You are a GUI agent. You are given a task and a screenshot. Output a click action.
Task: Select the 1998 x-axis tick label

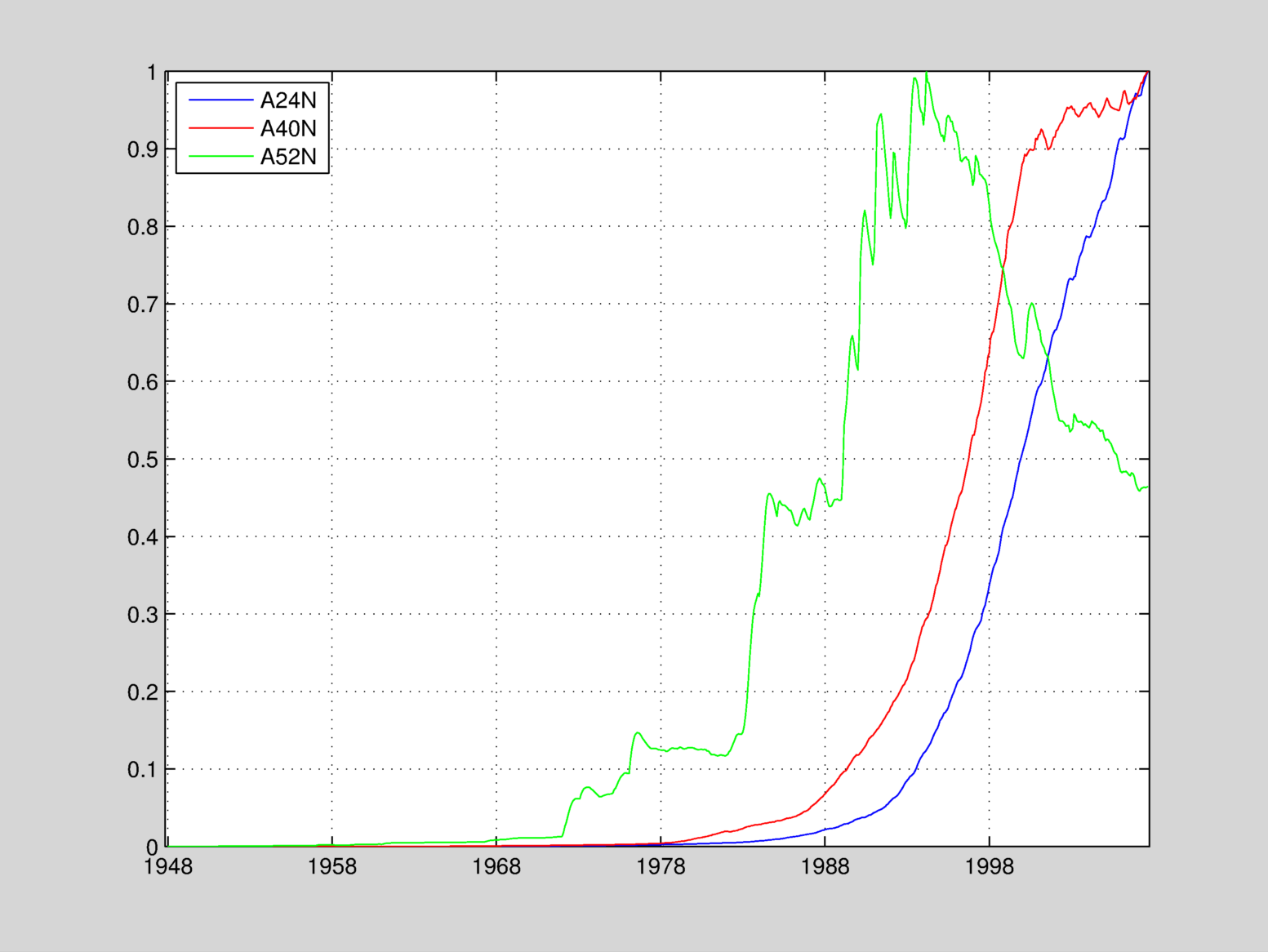[x=989, y=867]
